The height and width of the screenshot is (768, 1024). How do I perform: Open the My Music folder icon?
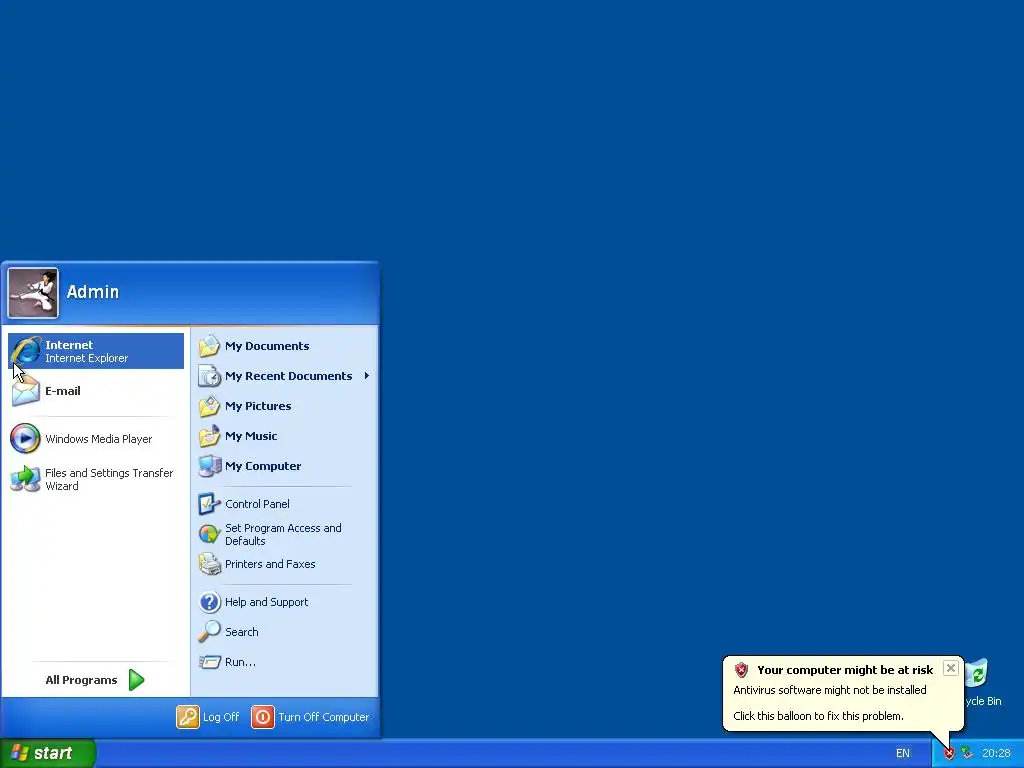210,436
